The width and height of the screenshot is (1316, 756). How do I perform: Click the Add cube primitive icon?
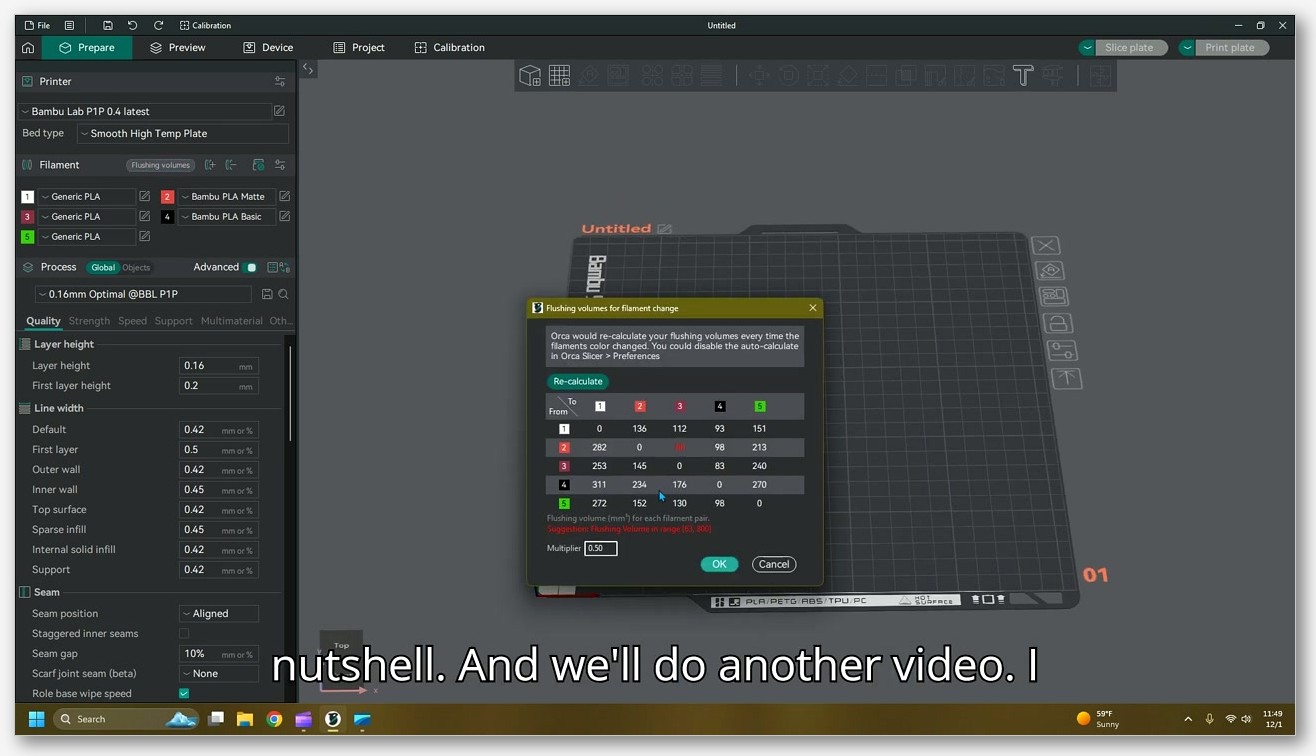pos(530,75)
